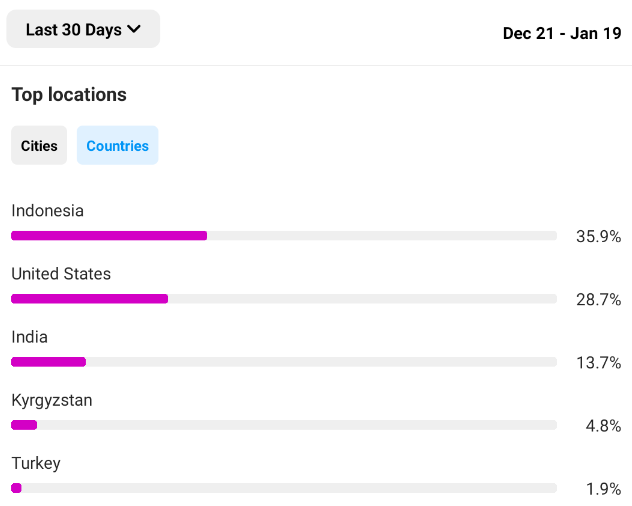Image resolution: width=632 pixels, height=506 pixels.
Task: Click the 13.7% value for India
Action: (x=599, y=363)
